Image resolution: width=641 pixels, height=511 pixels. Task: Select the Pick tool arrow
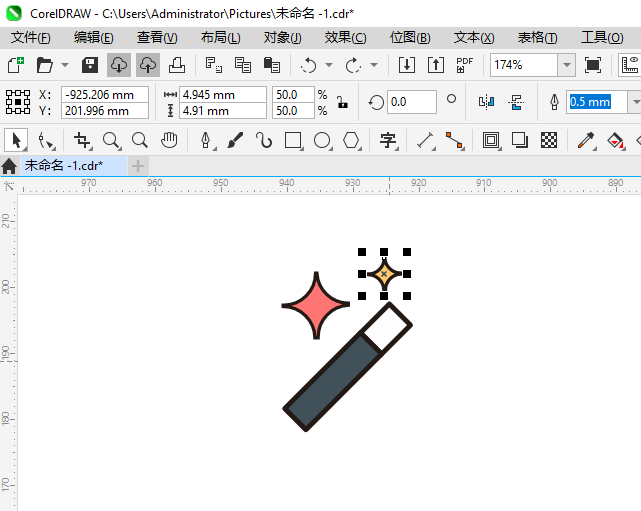pos(16,141)
